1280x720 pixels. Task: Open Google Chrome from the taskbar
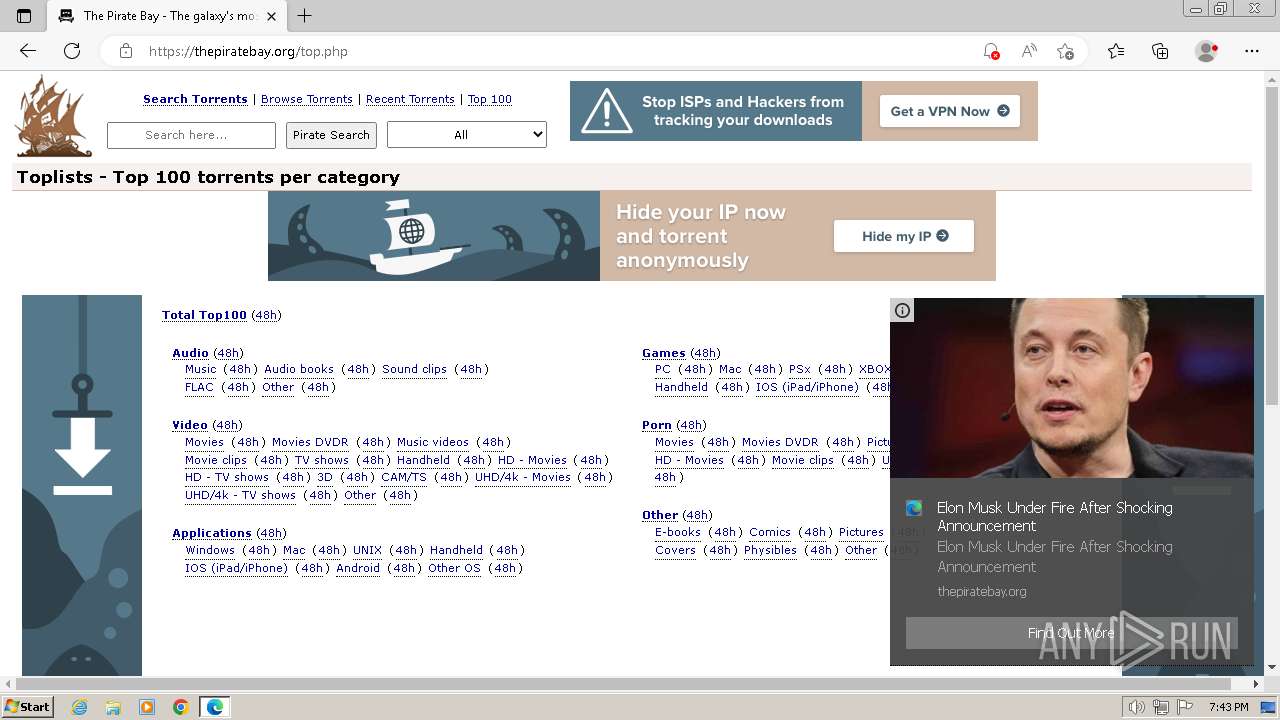tap(181, 707)
